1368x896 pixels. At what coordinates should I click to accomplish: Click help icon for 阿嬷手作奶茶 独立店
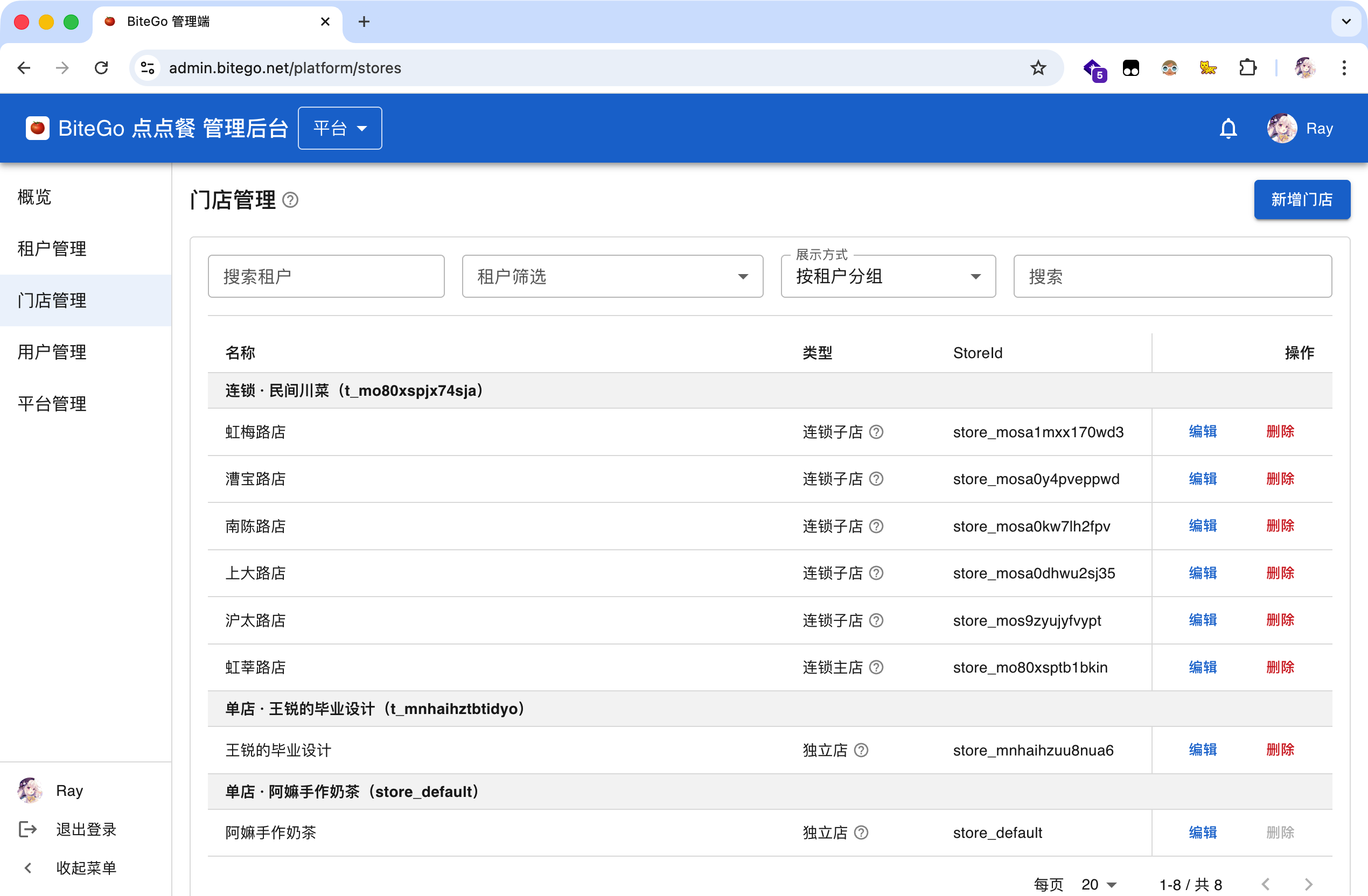pos(861,832)
